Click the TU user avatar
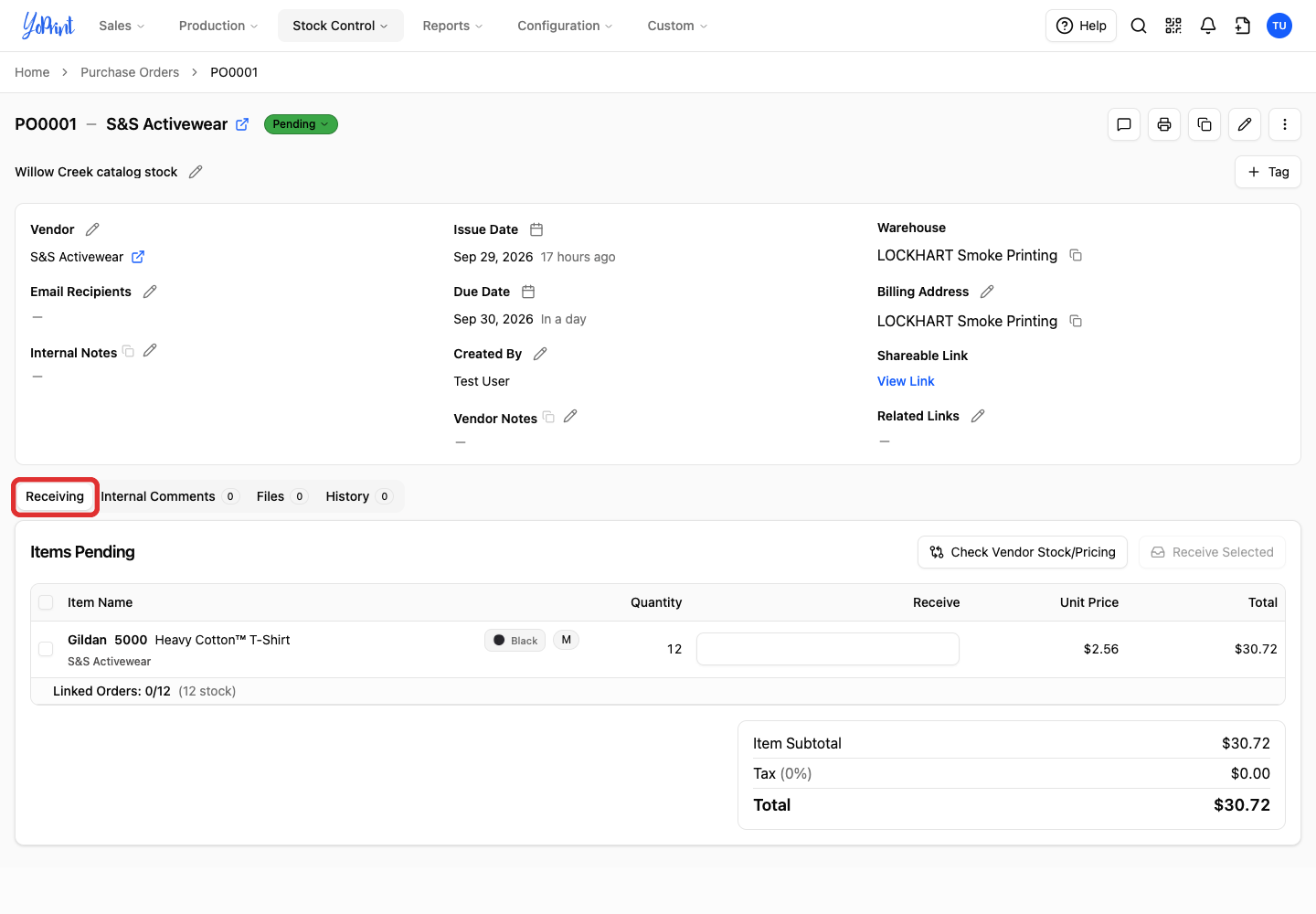 click(1279, 26)
